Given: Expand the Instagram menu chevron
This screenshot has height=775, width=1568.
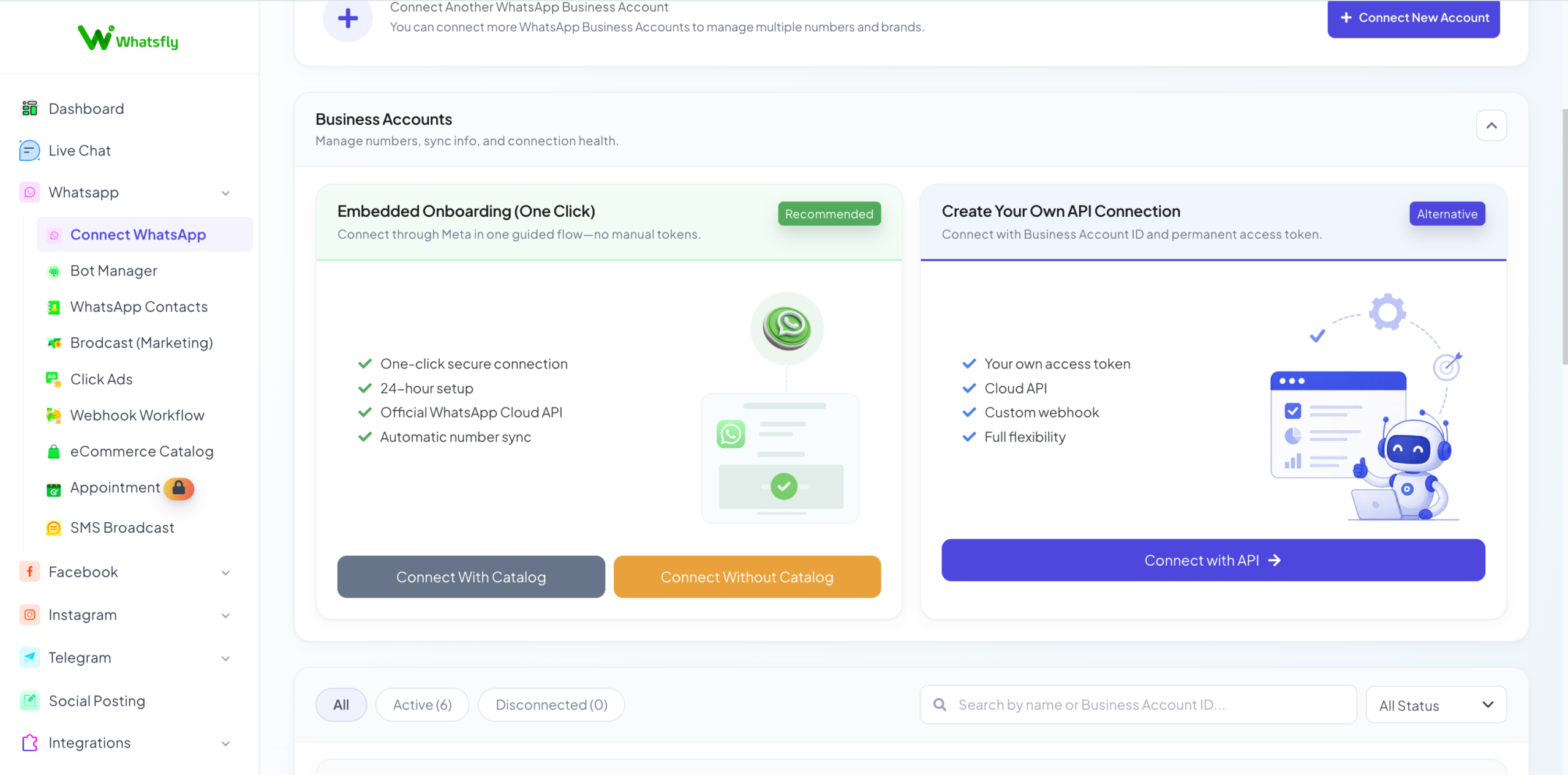Looking at the screenshot, I should [x=225, y=616].
